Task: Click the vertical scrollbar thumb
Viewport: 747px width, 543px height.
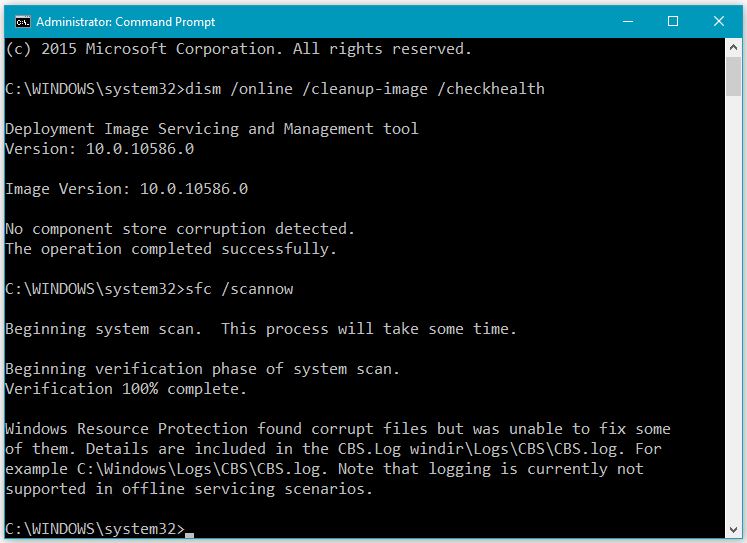Action: pos(733,77)
